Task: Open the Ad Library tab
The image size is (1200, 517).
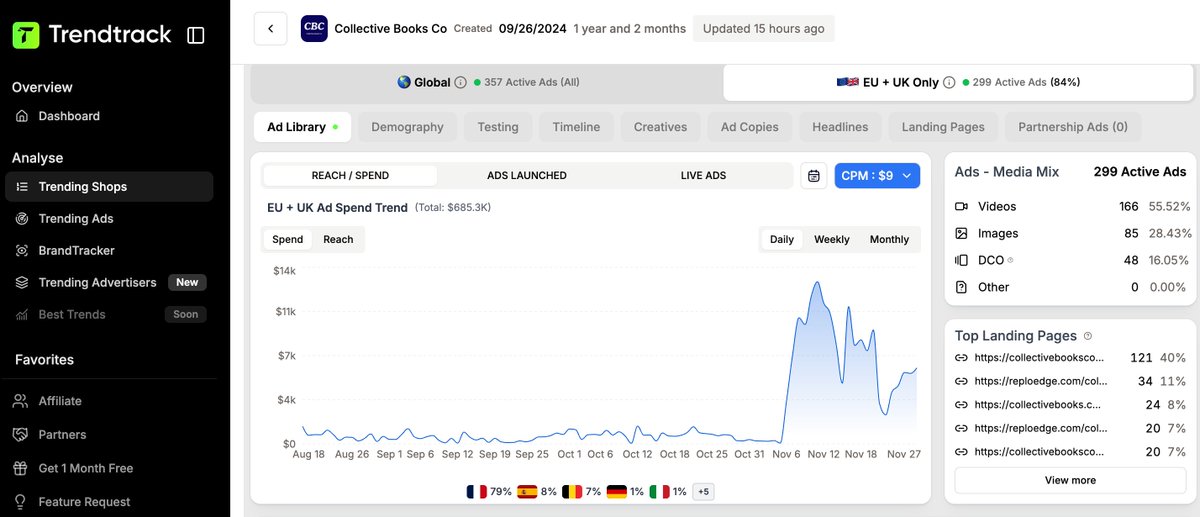Action: coord(302,127)
